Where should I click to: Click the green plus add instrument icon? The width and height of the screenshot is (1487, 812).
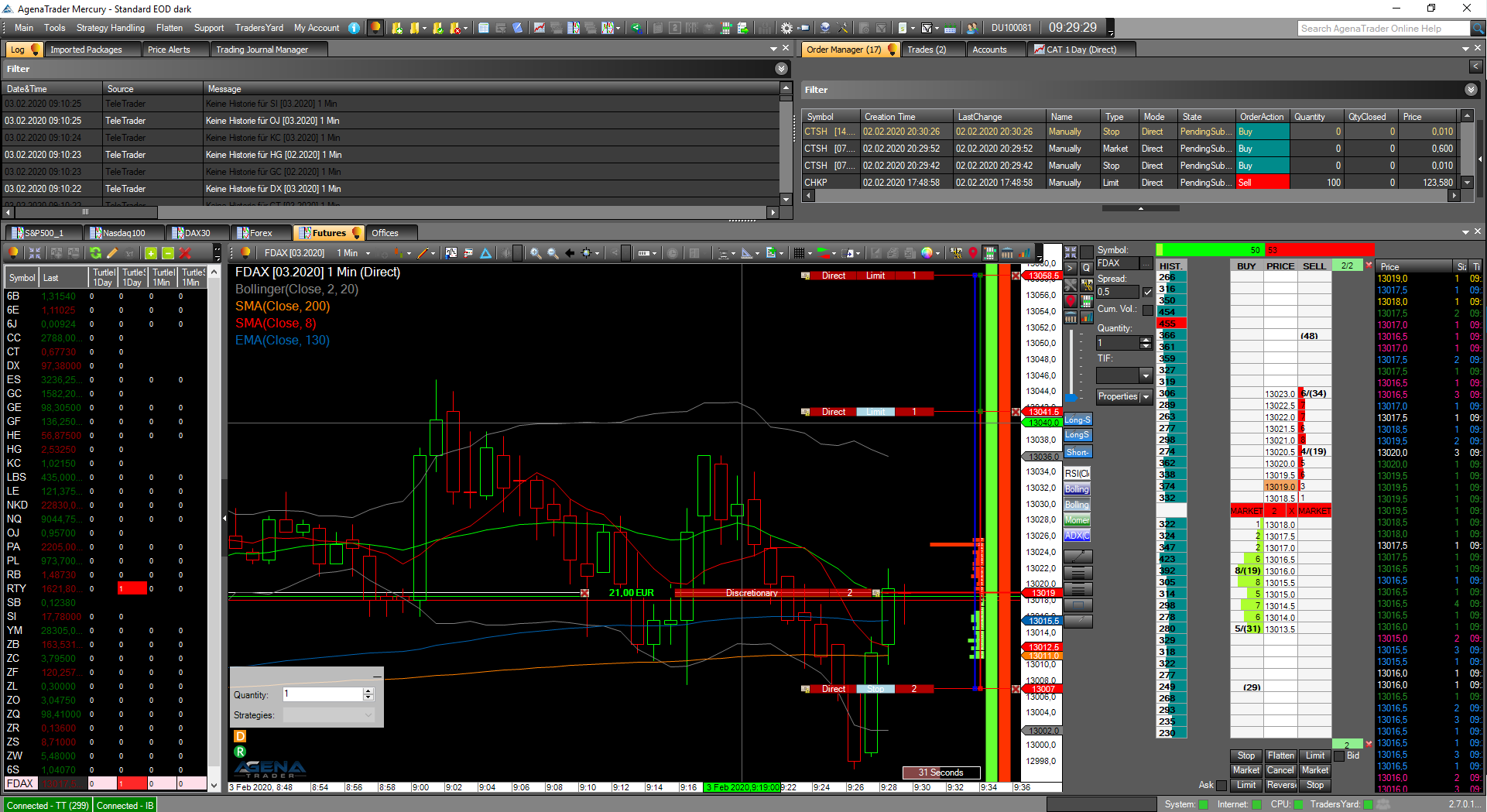(x=151, y=253)
